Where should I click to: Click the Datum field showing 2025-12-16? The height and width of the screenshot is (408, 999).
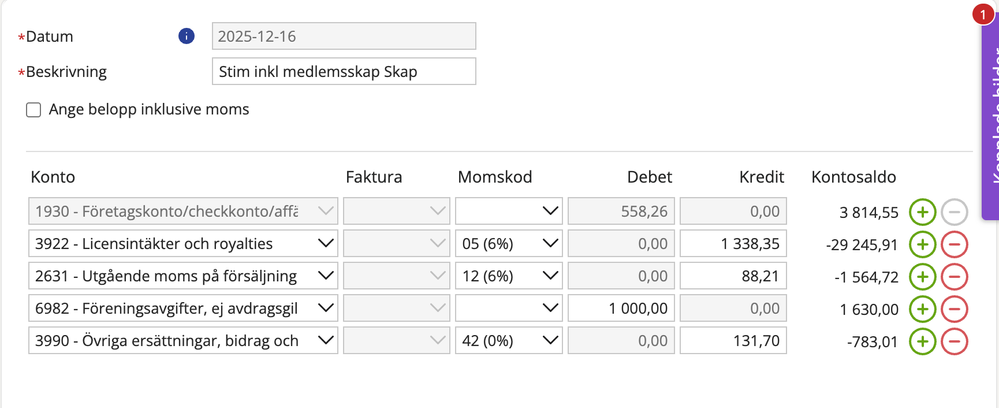pos(344,36)
